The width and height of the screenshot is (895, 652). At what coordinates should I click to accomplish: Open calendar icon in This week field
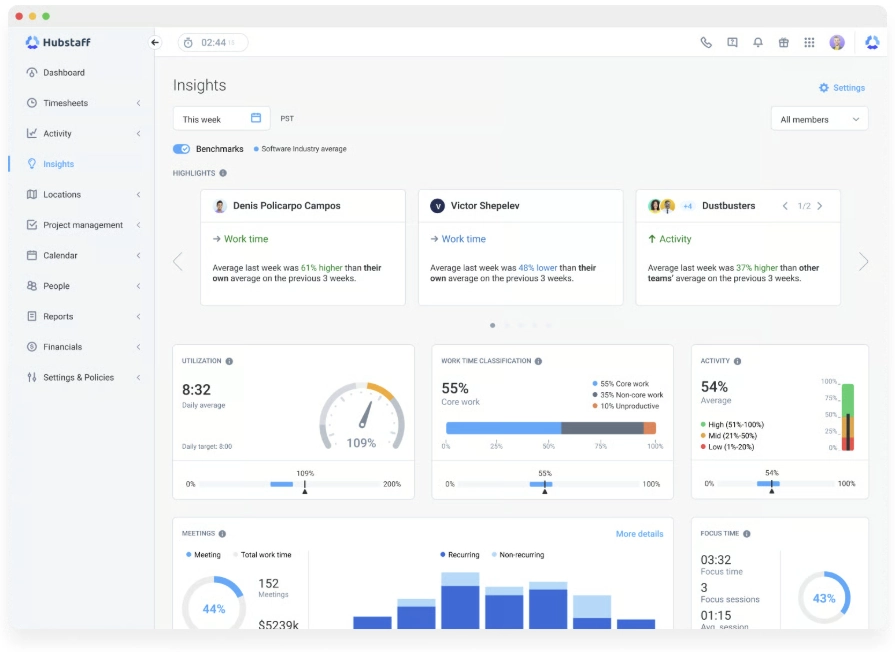point(256,118)
